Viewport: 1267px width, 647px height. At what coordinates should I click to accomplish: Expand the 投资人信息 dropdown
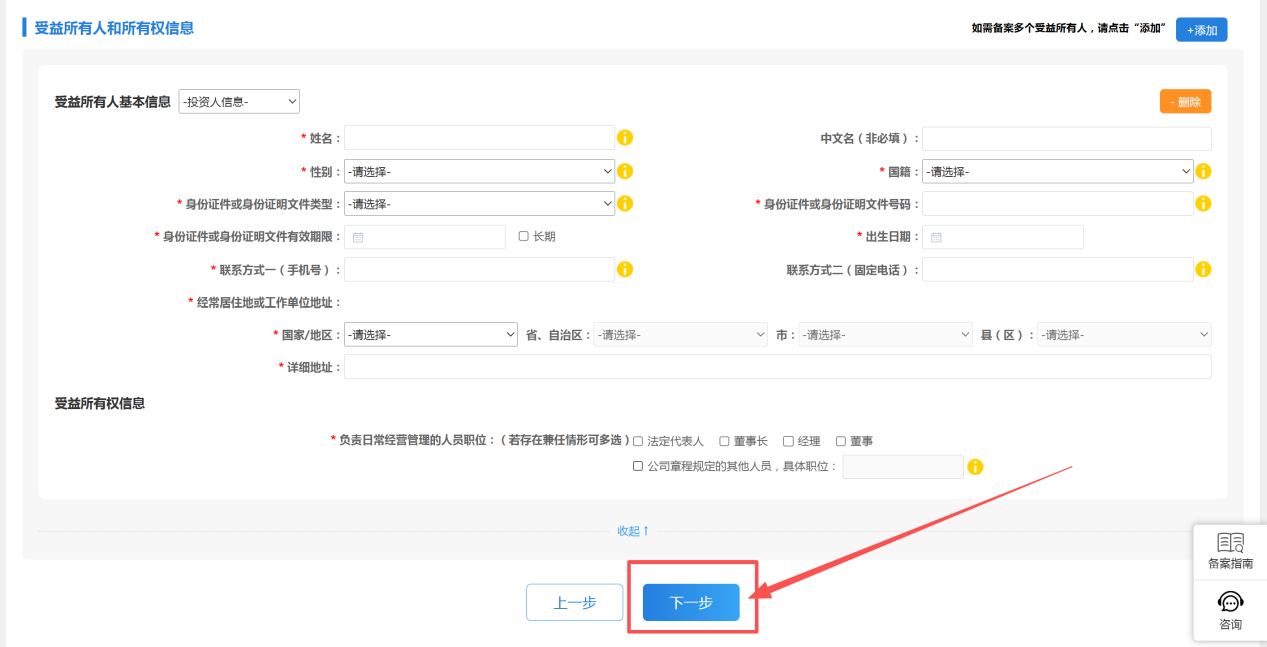coord(239,102)
